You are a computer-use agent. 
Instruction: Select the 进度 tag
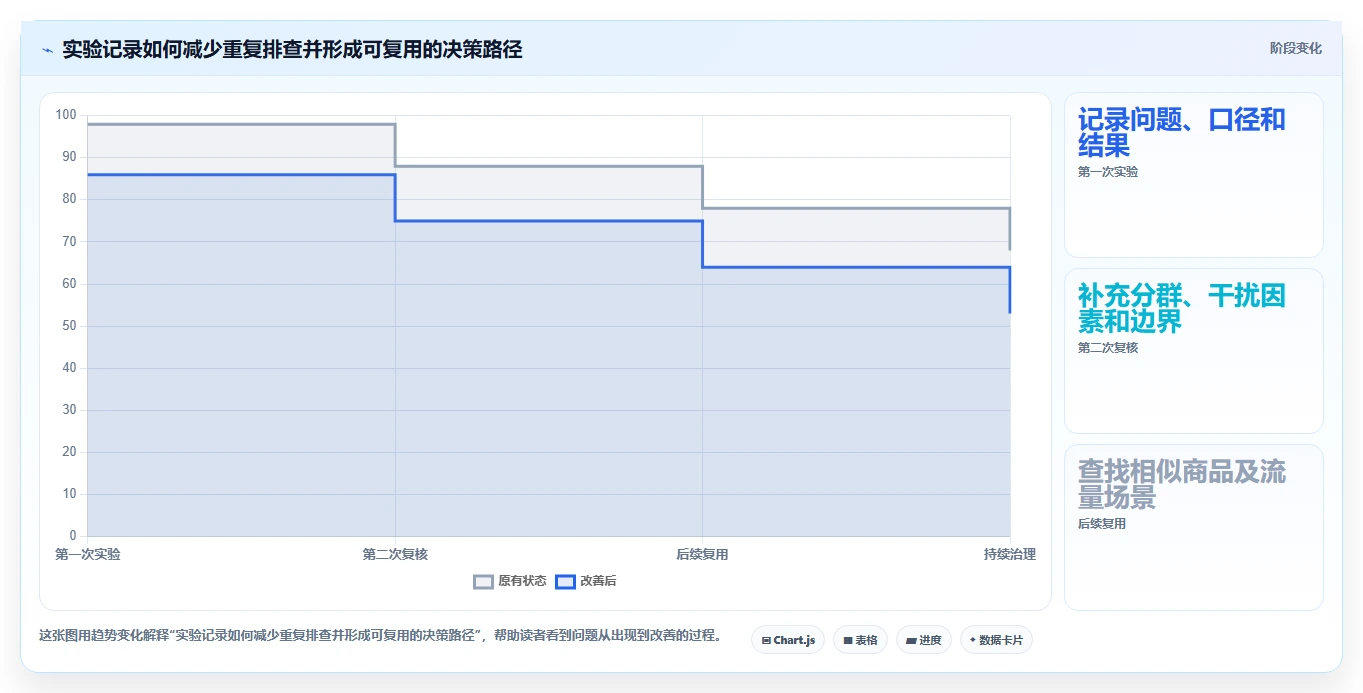(x=923, y=640)
